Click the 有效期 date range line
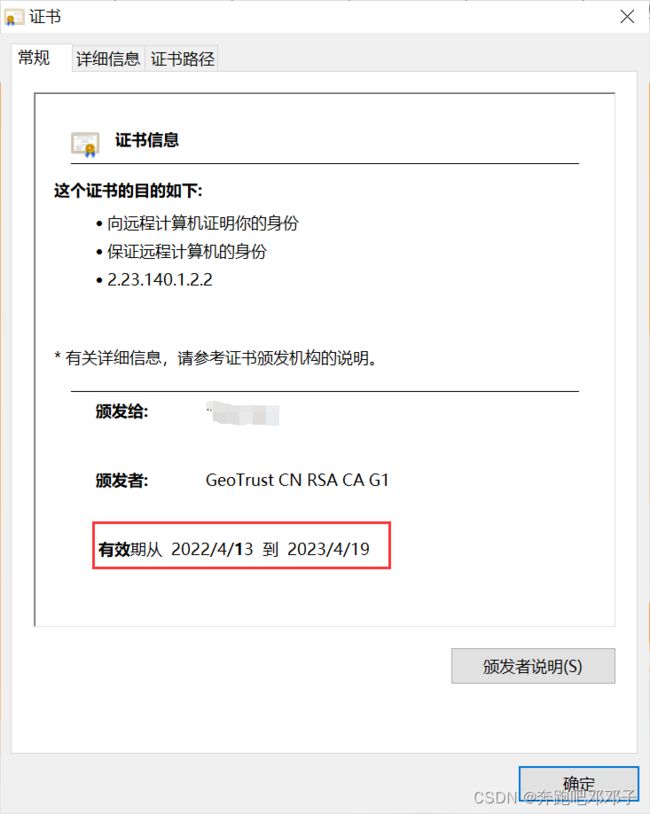 pyautogui.click(x=234, y=549)
